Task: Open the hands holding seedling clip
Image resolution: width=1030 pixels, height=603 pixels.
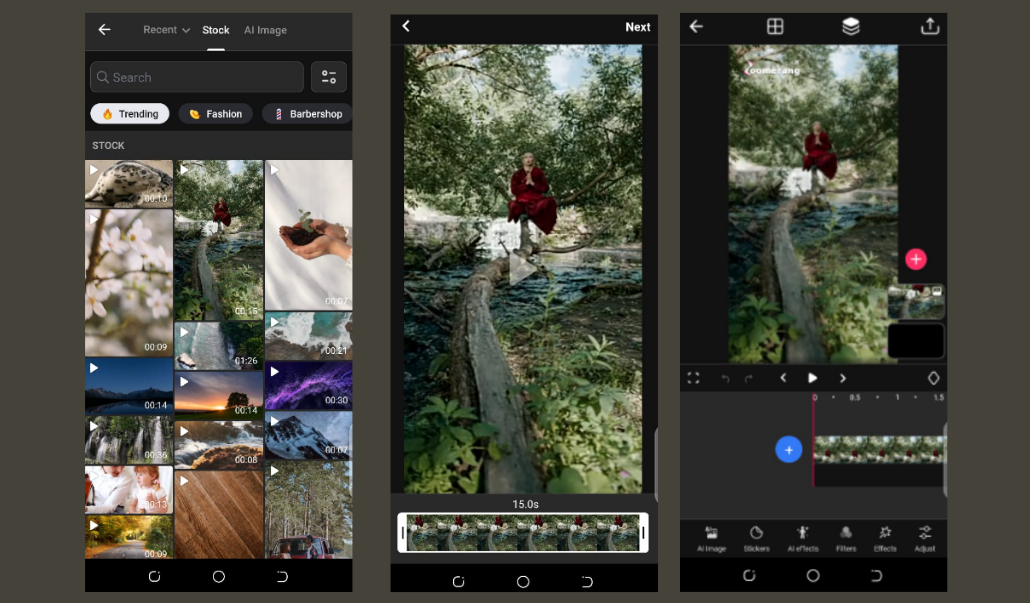Action: (309, 234)
